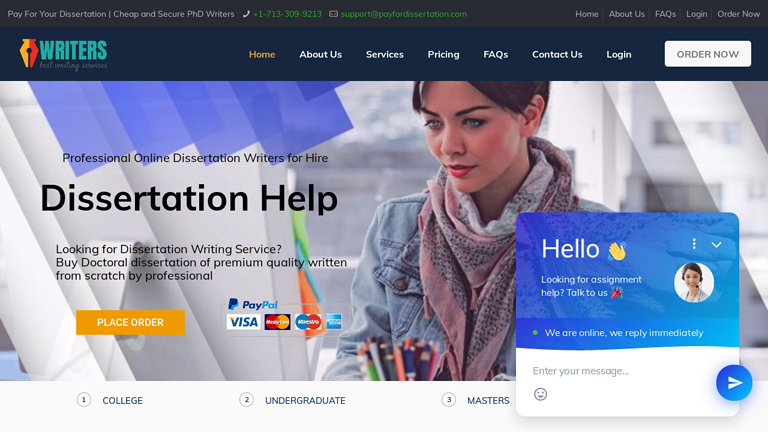The height and width of the screenshot is (432, 768).
Task: Click the support agent avatar
Action: pyautogui.click(x=694, y=283)
